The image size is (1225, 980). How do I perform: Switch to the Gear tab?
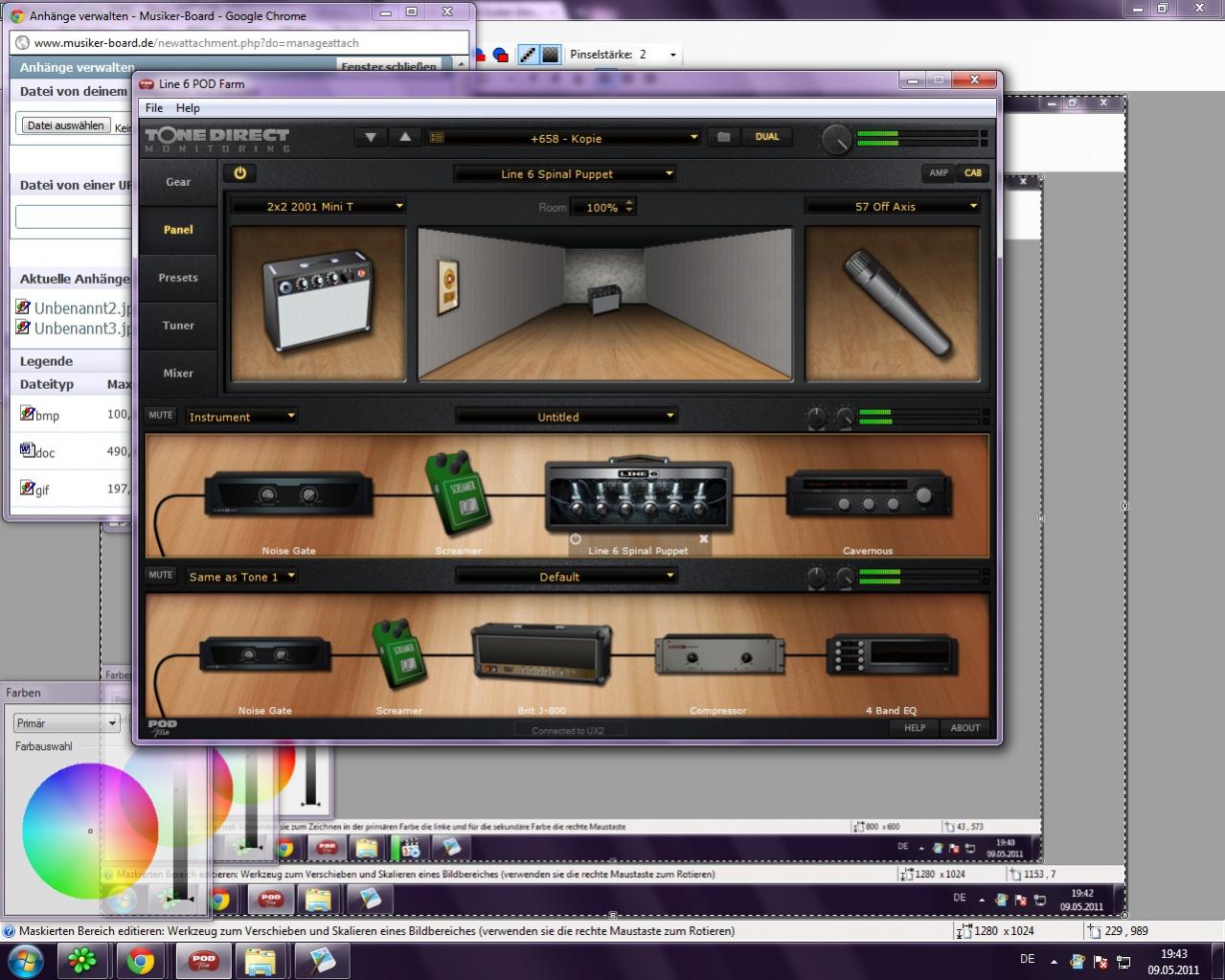coord(178,182)
